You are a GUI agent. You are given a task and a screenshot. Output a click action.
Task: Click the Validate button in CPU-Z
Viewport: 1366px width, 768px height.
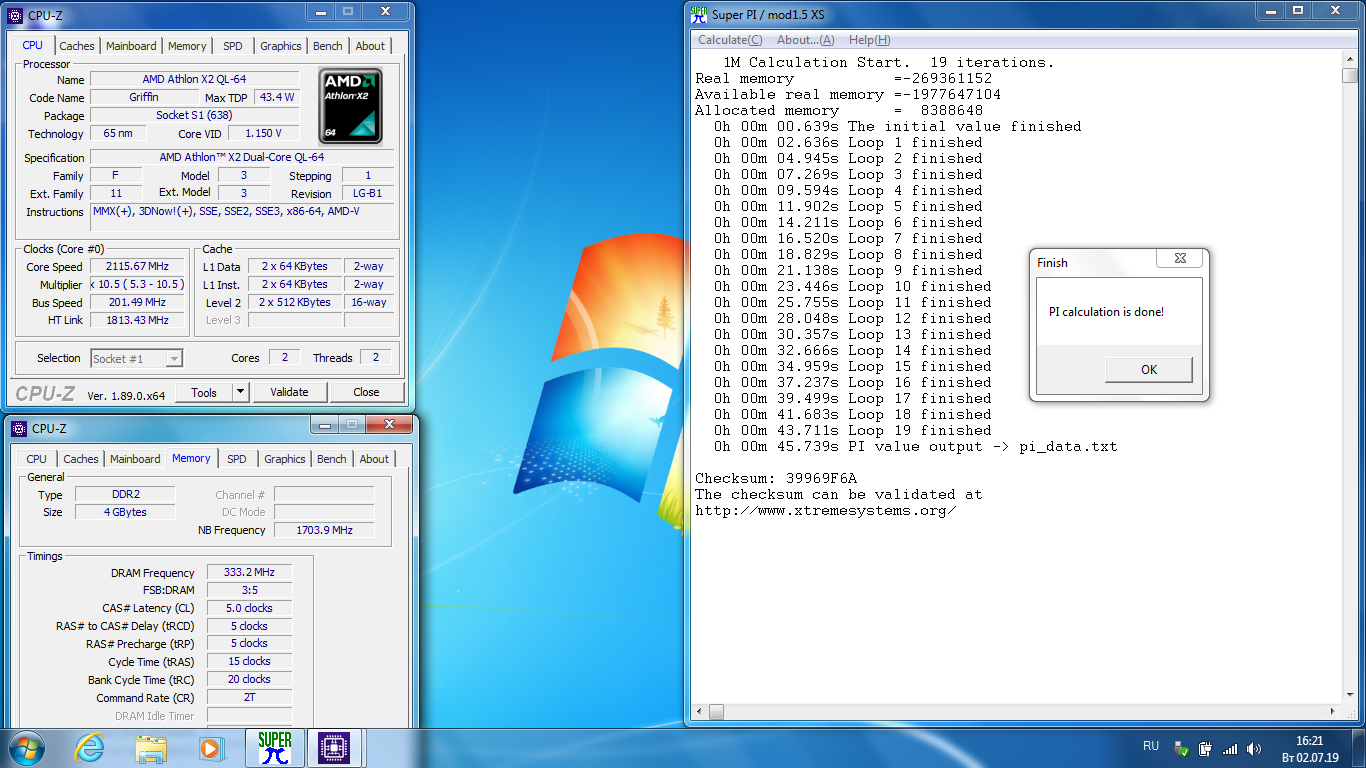coord(289,392)
